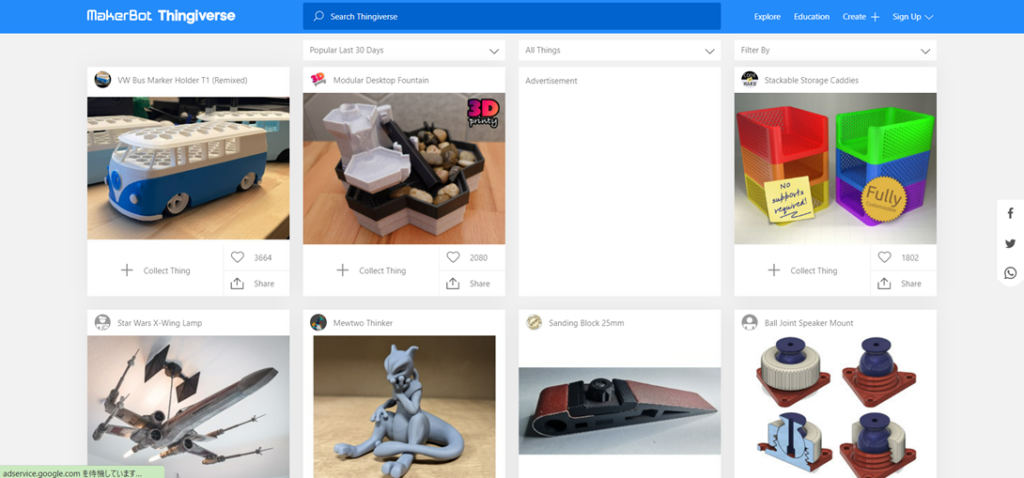Image resolution: width=1024 pixels, height=478 pixels.
Task: Click the search magnifier icon
Action: point(318,16)
